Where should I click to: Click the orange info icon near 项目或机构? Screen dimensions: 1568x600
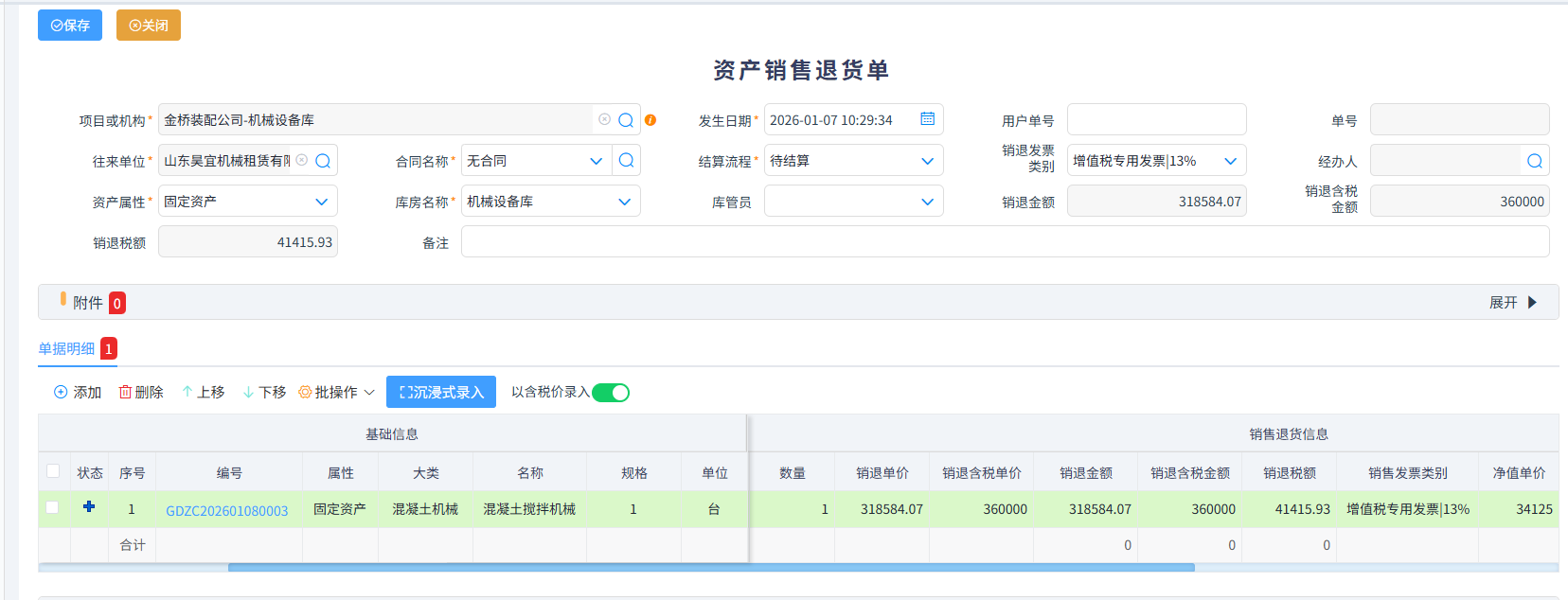tap(650, 120)
